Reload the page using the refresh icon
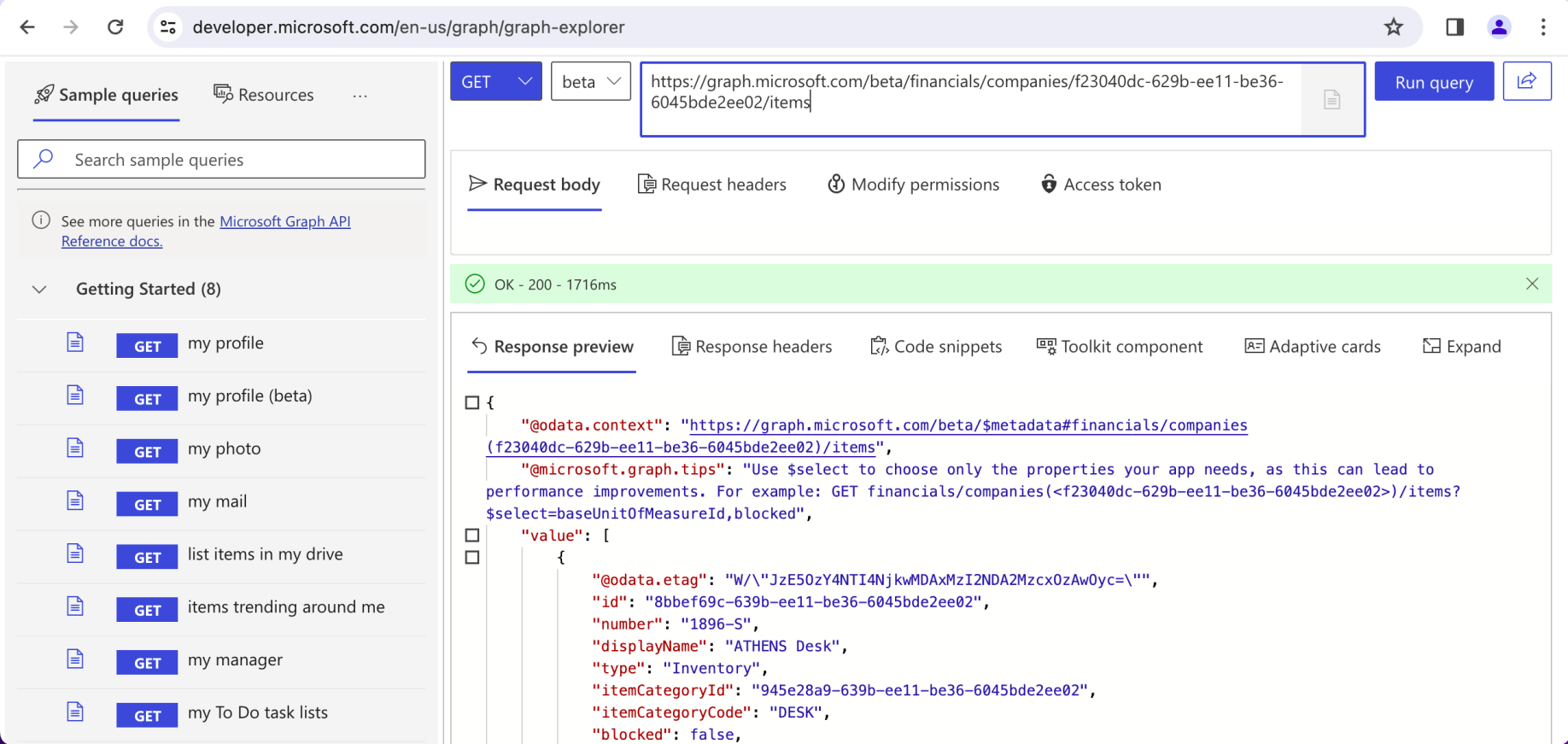 tap(115, 27)
